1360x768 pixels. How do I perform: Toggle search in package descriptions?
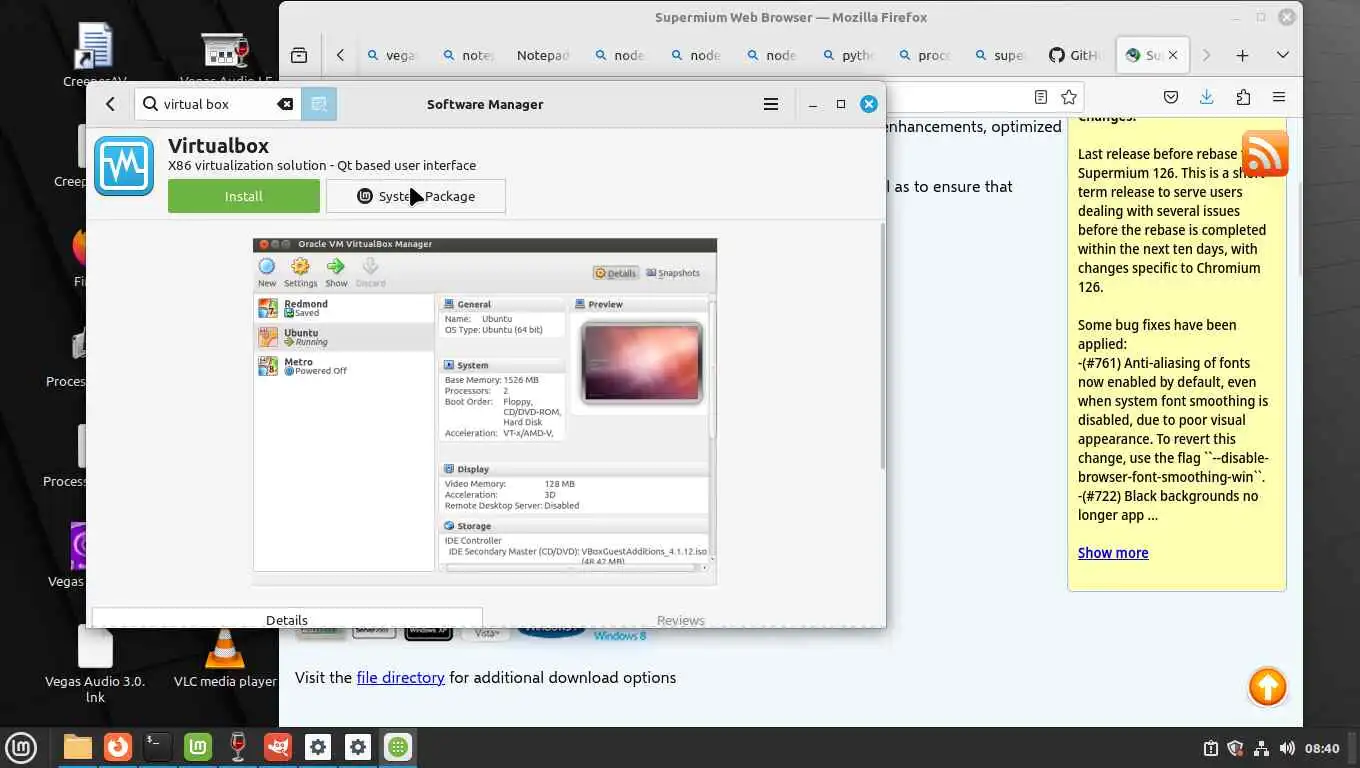click(x=319, y=104)
